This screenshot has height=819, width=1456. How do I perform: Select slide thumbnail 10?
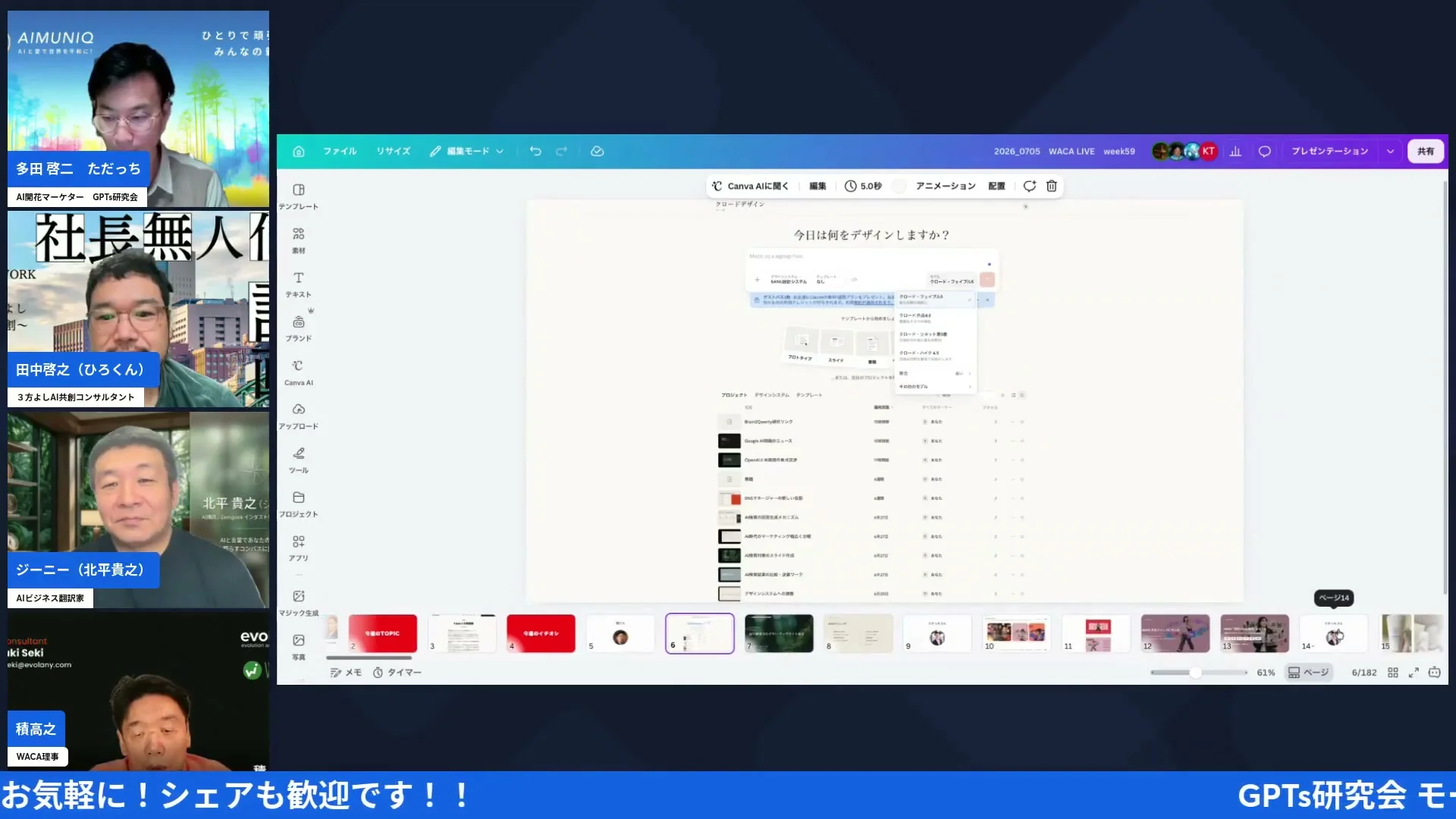pos(1016,633)
